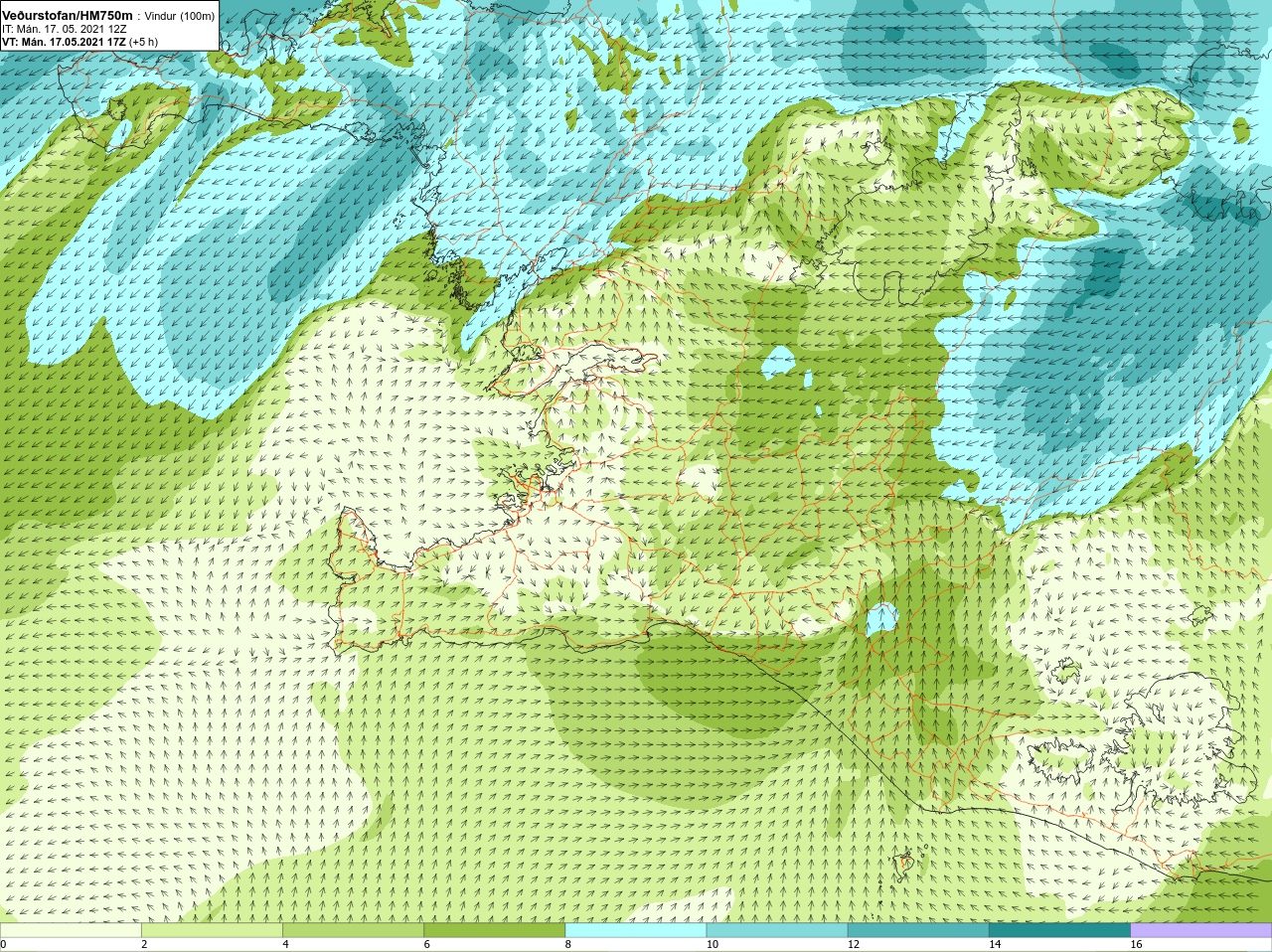Click the palest legend swatch for 0–2
This screenshot has height=952, width=1272.
click(71, 930)
